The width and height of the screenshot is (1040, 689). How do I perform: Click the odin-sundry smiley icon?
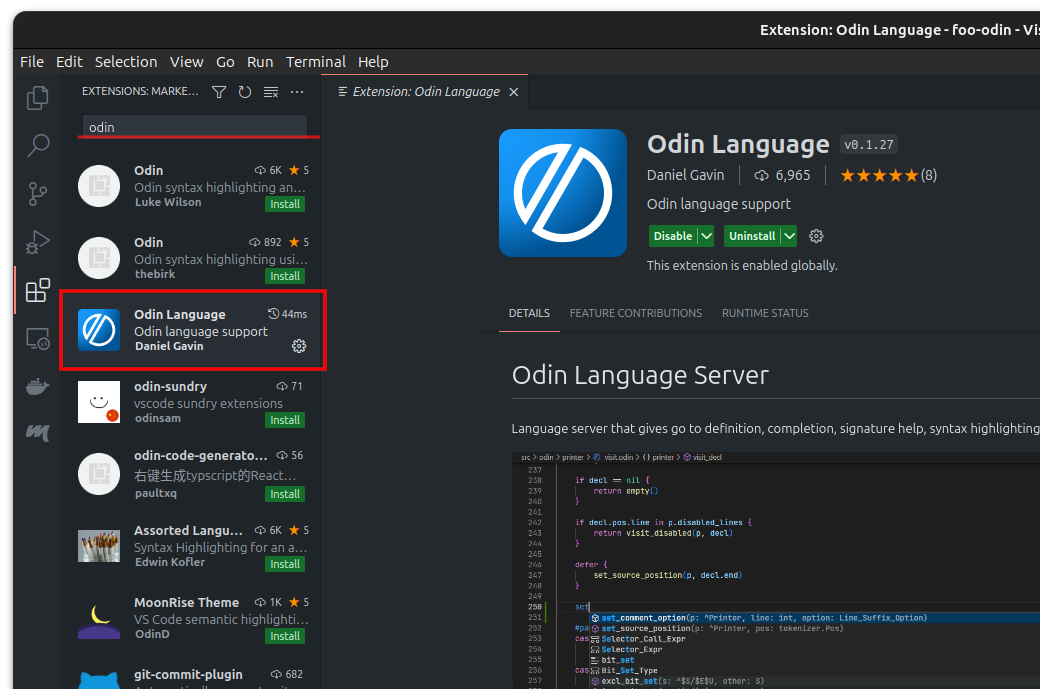tap(99, 402)
